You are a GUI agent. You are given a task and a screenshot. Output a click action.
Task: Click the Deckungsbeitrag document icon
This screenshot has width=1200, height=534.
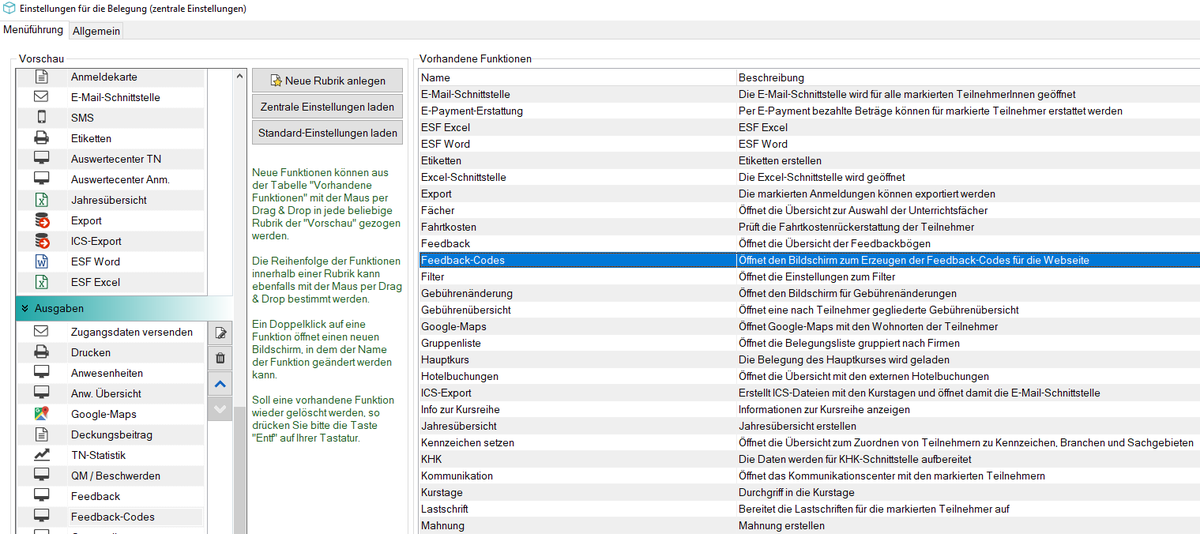tap(42, 434)
